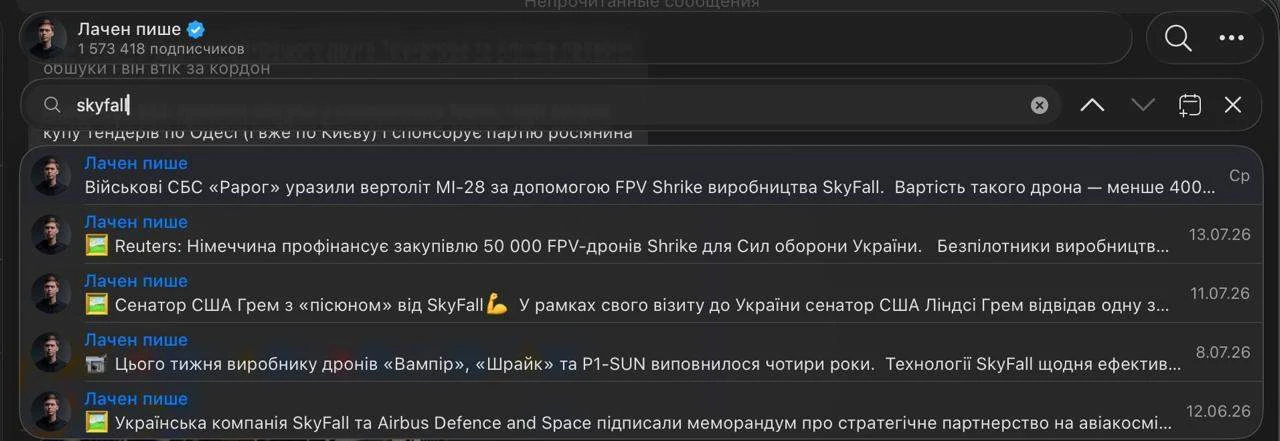Open the result about Вампір and Шрайк drones
Image resolution: width=1280 pixels, height=441 pixels.
pos(640,353)
